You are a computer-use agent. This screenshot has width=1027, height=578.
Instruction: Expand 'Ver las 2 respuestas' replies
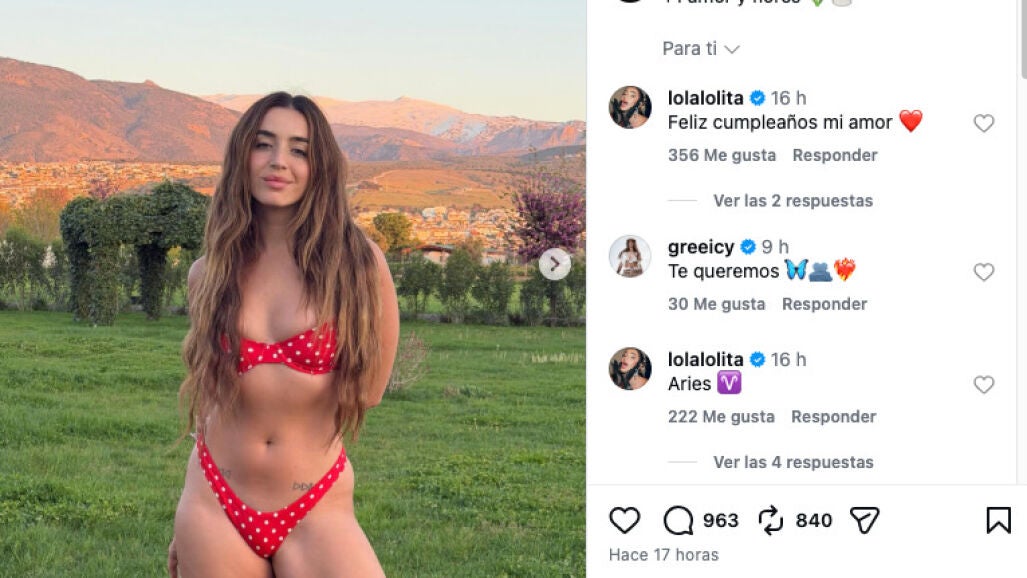click(793, 201)
